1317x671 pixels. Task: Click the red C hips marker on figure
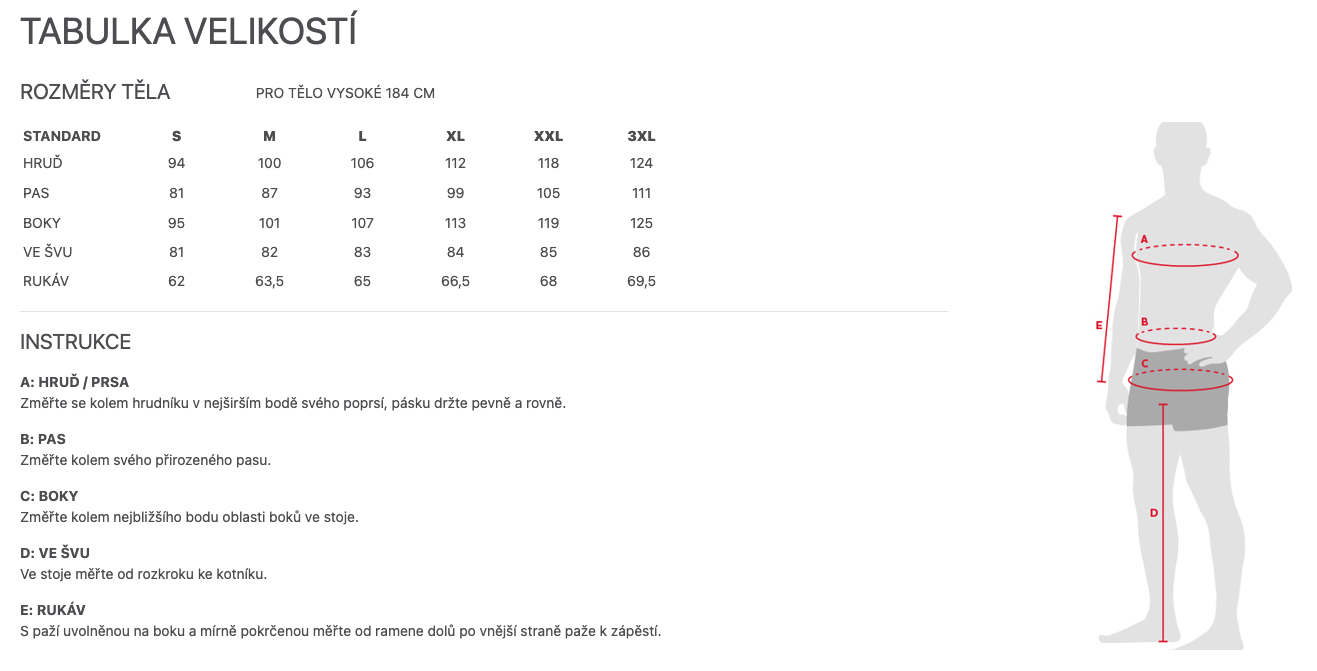1145,364
